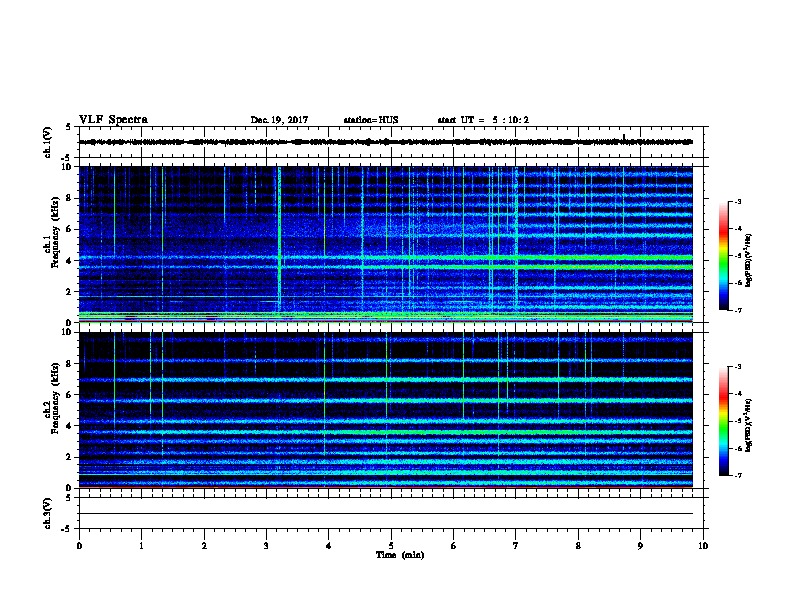Click inside the ch.2 spectrogram plot
792x612 pixels.
click(386, 410)
